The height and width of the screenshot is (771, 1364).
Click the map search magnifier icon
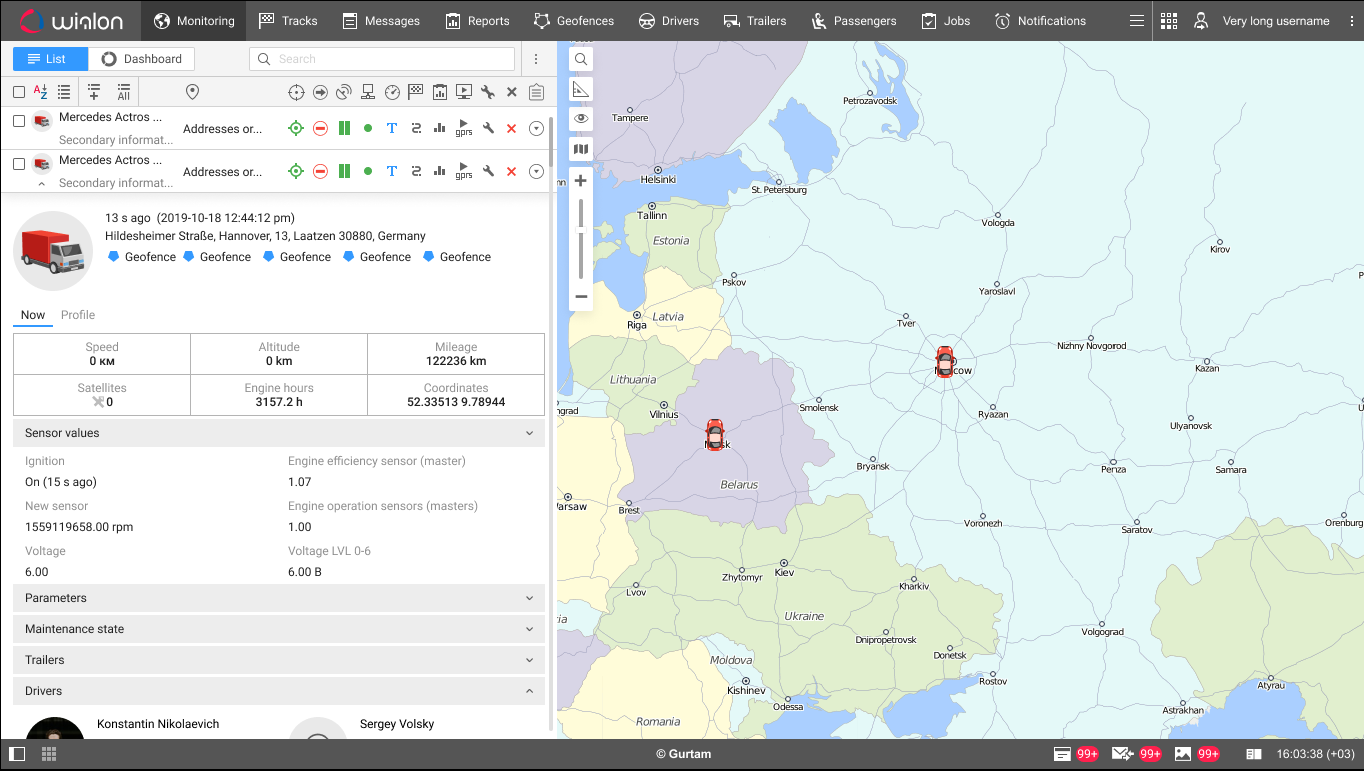[x=581, y=60]
